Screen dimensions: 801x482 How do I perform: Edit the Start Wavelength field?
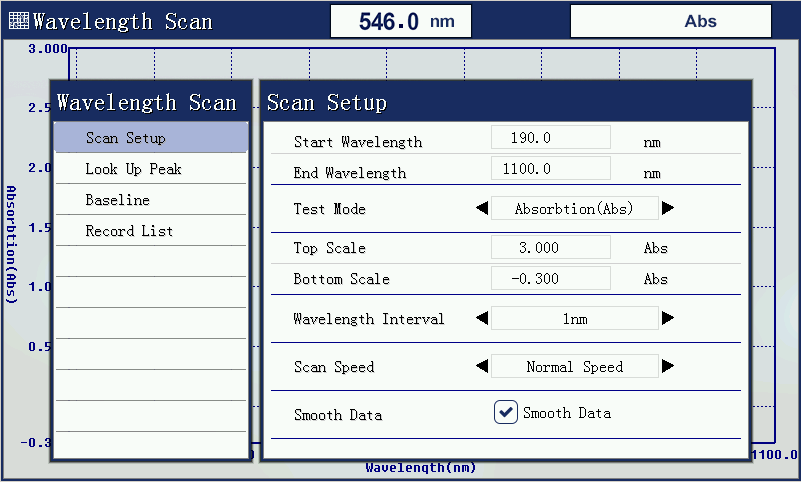tap(550, 138)
